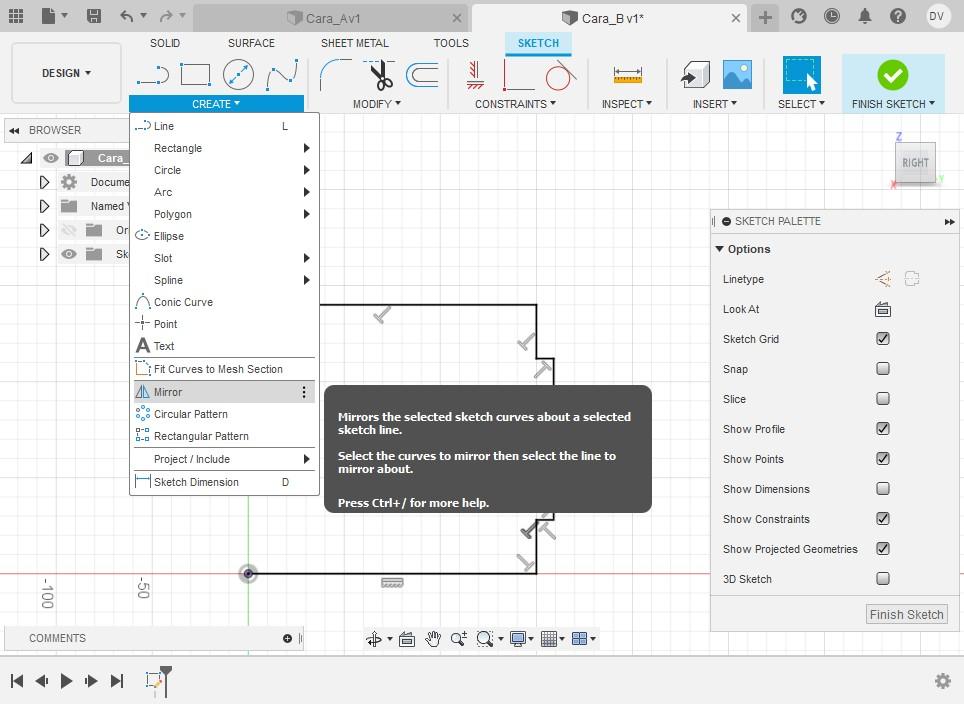Screen dimensions: 964x704
Task: Click the Measure ruler icon
Action: (628, 75)
